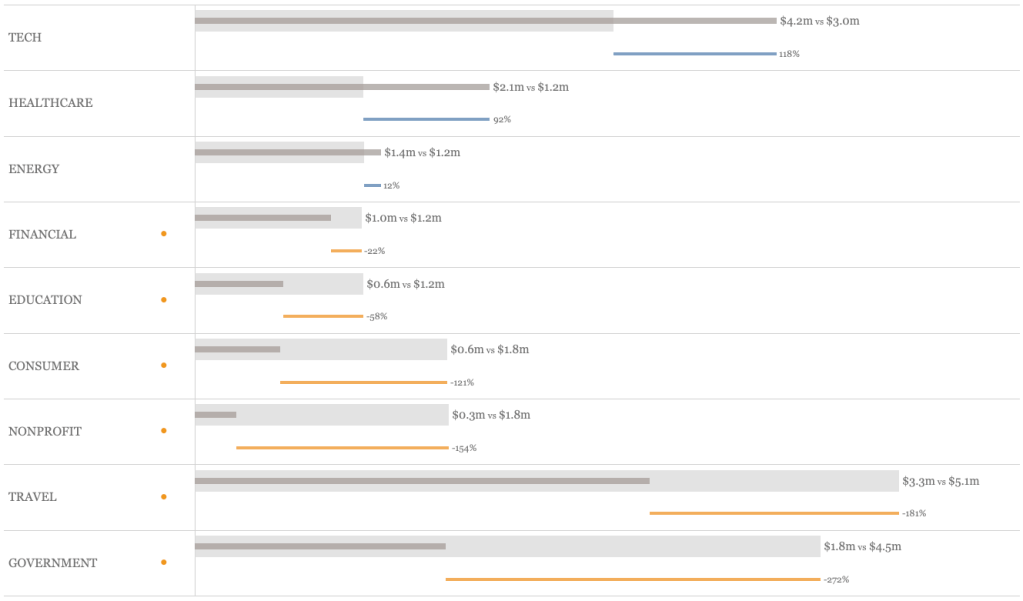Select the "$1.8m vs $4.5m" label
Viewport: 1023px width, 601px height.
coord(862,547)
